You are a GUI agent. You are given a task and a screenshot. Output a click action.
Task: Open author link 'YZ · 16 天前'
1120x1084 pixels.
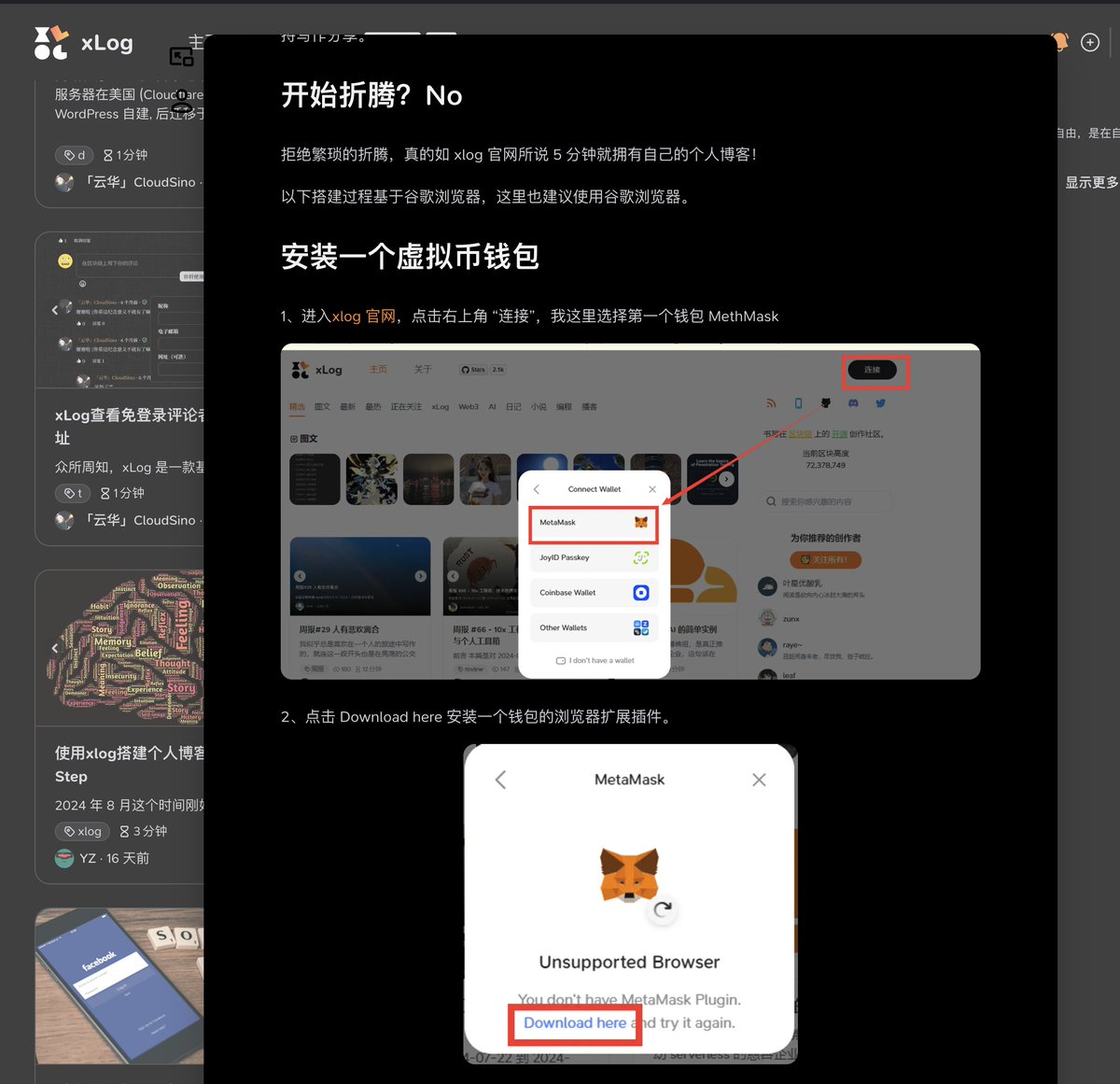pyautogui.click(x=114, y=858)
